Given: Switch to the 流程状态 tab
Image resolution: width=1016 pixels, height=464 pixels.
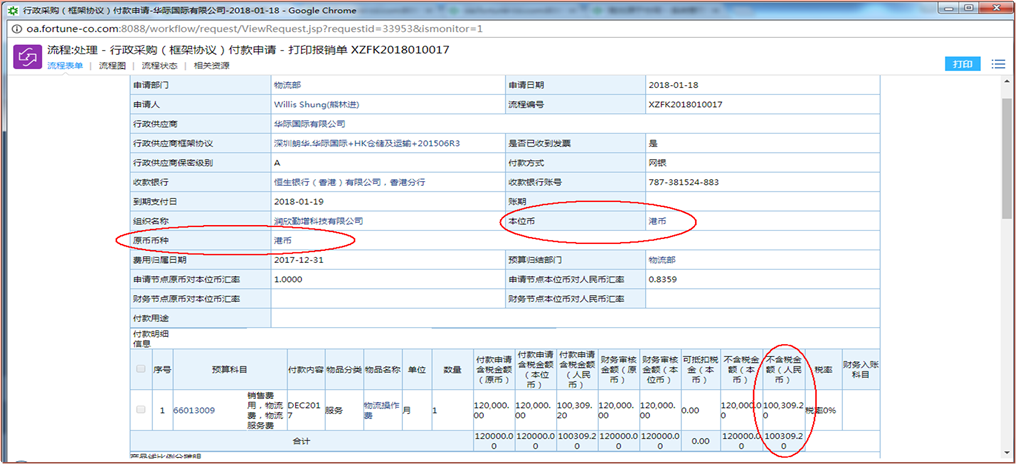Looking at the screenshot, I should tap(159, 65).
